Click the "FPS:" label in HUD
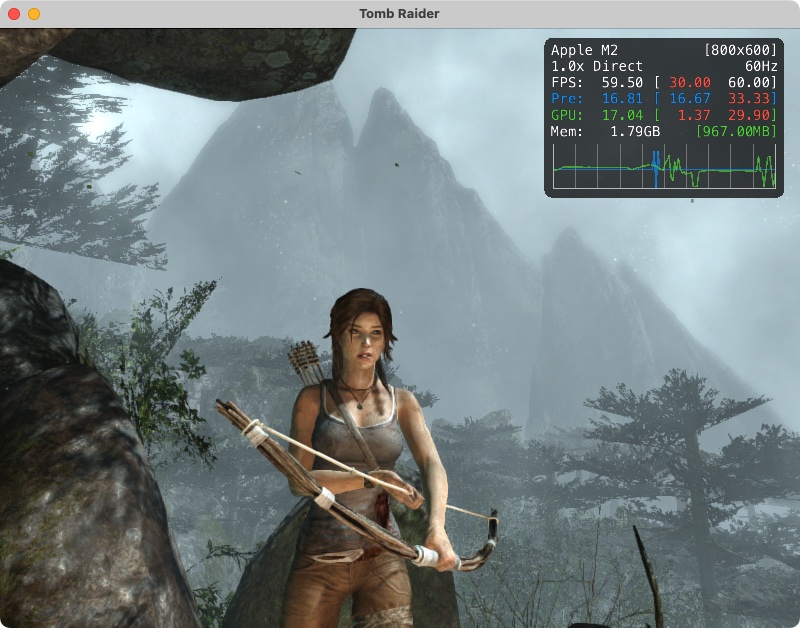This screenshot has width=800, height=628. tap(567, 83)
